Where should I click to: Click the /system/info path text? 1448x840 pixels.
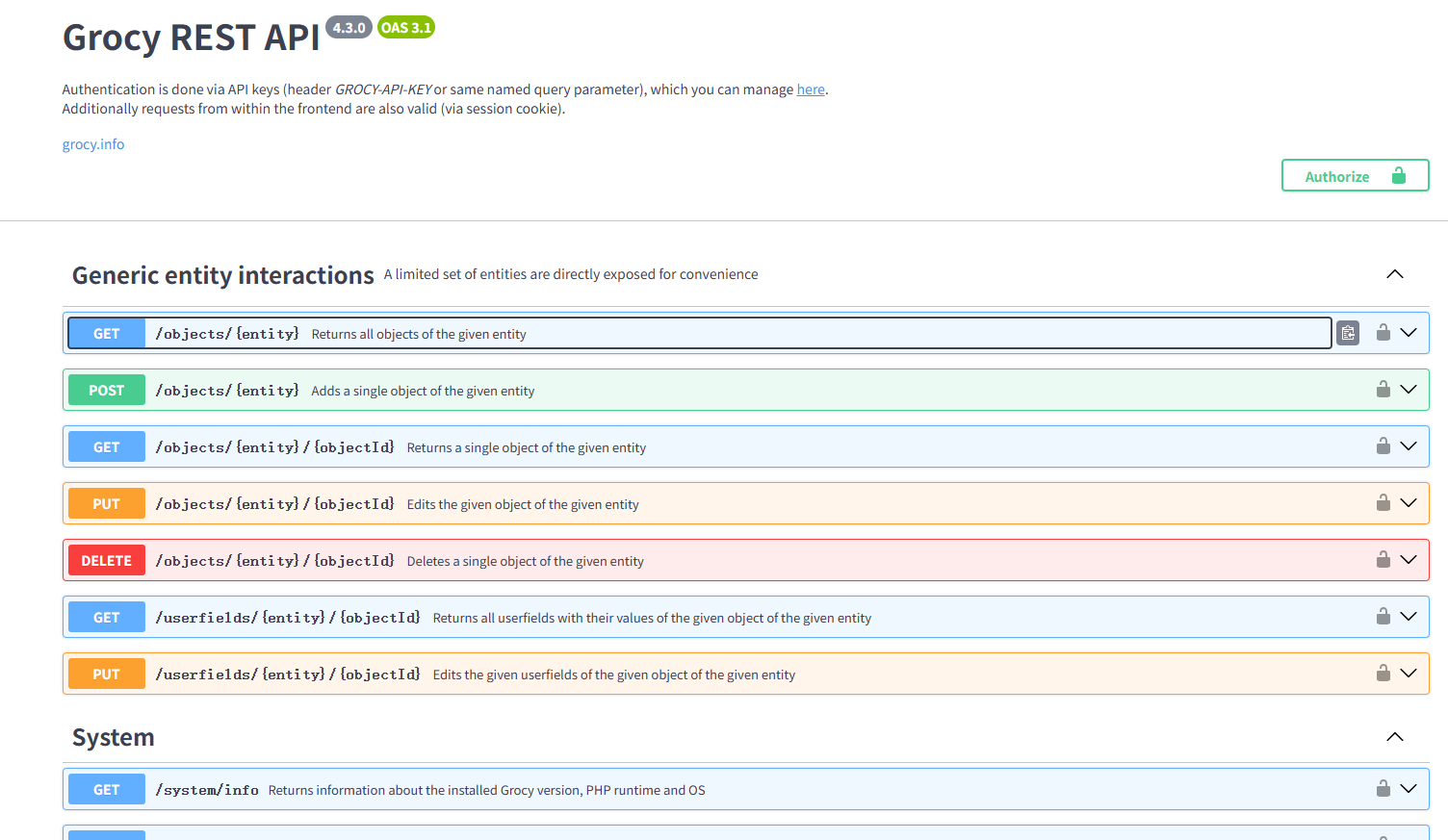pos(207,790)
